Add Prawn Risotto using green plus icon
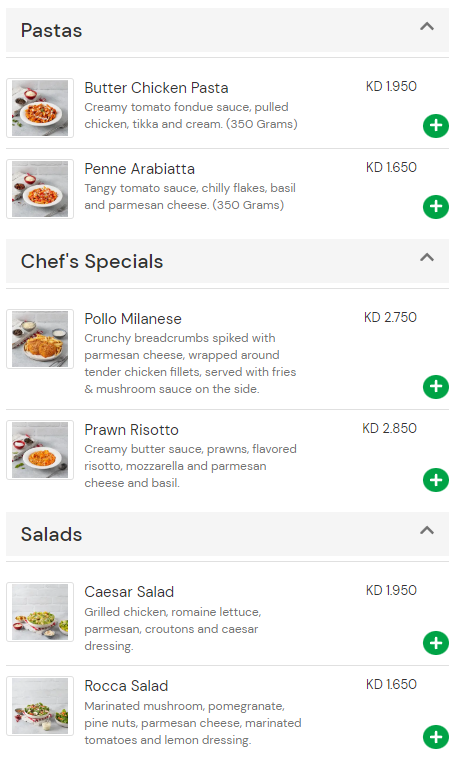Image resolution: width=458 pixels, height=768 pixels. (x=435, y=480)
